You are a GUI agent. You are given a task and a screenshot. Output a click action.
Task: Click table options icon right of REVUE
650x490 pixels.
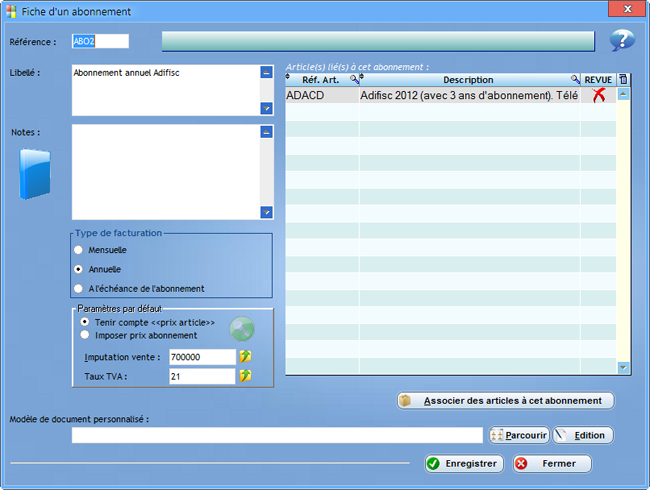(x=624, y=79)
